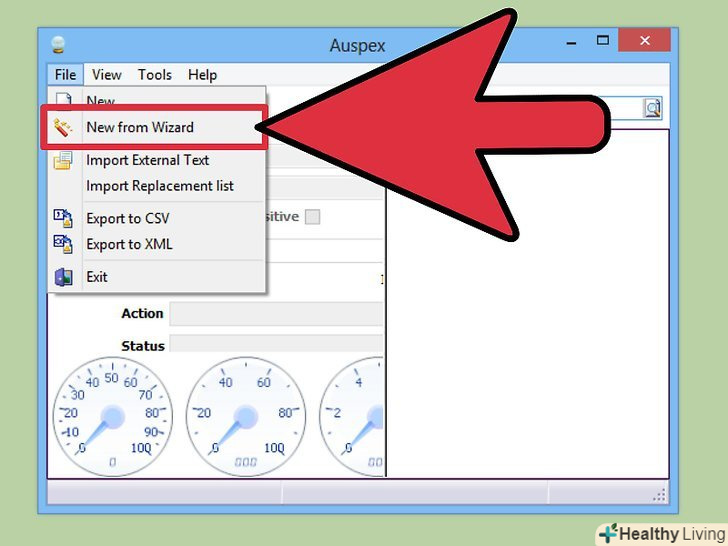This screenshot has width=728, height=546.
Task: Click the middle gauge dial
Action: pyautogui.click(x=246, y=416)
